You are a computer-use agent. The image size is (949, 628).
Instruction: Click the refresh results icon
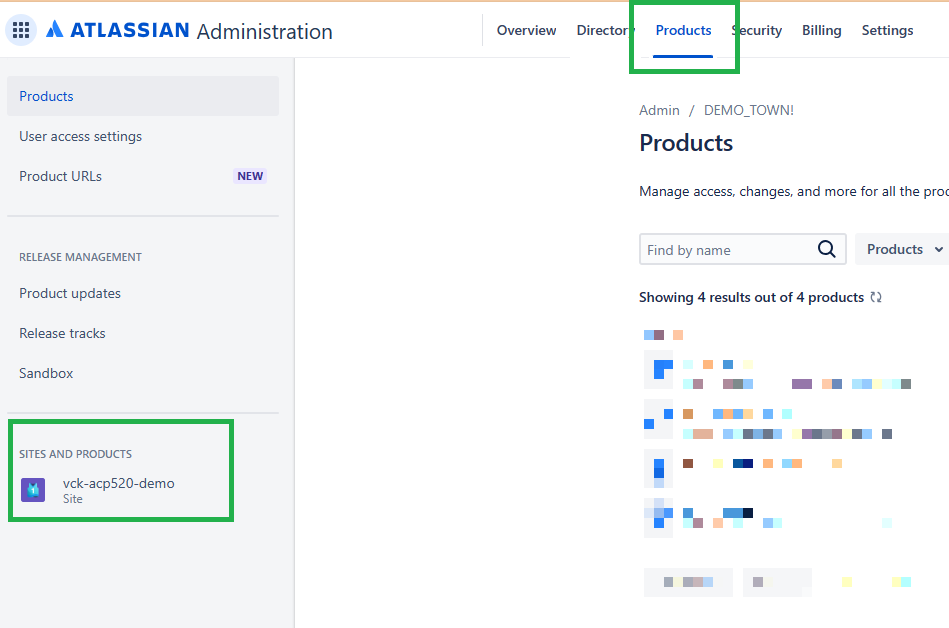click(876, 297)
